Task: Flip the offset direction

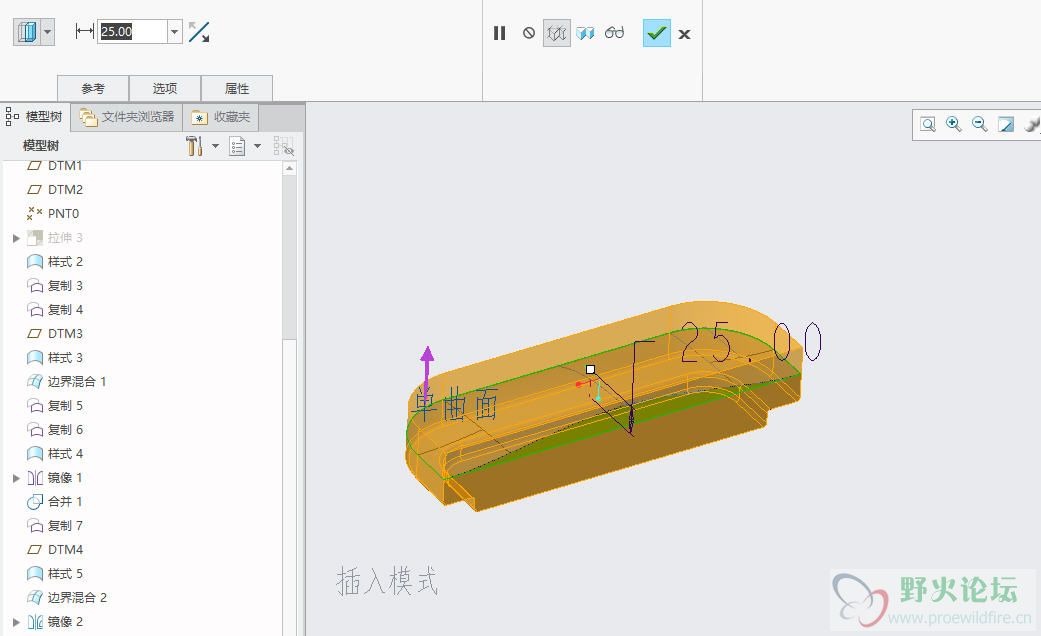Action: tap(199, 31)
